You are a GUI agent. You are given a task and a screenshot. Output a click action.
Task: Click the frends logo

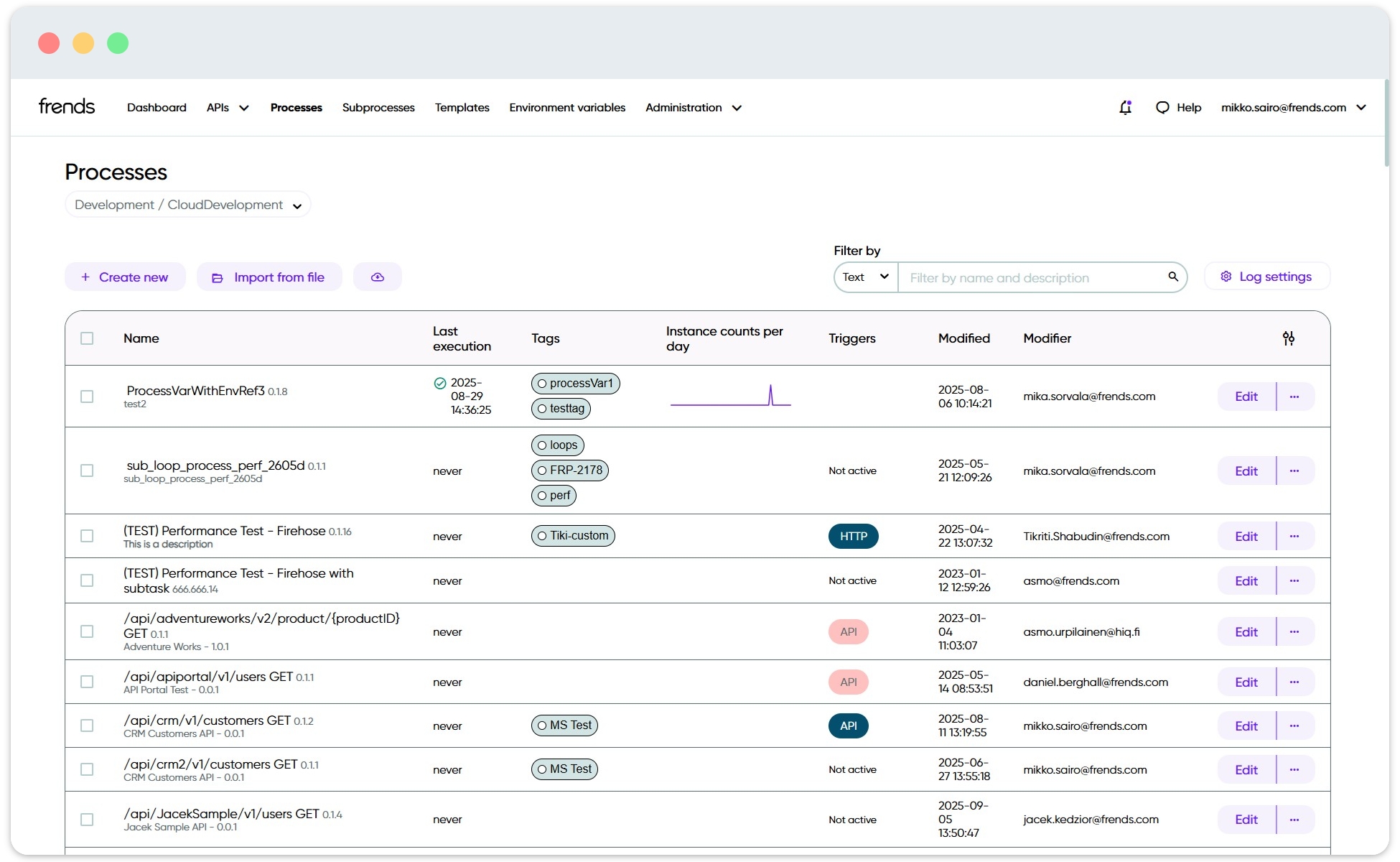pos(67,107)
